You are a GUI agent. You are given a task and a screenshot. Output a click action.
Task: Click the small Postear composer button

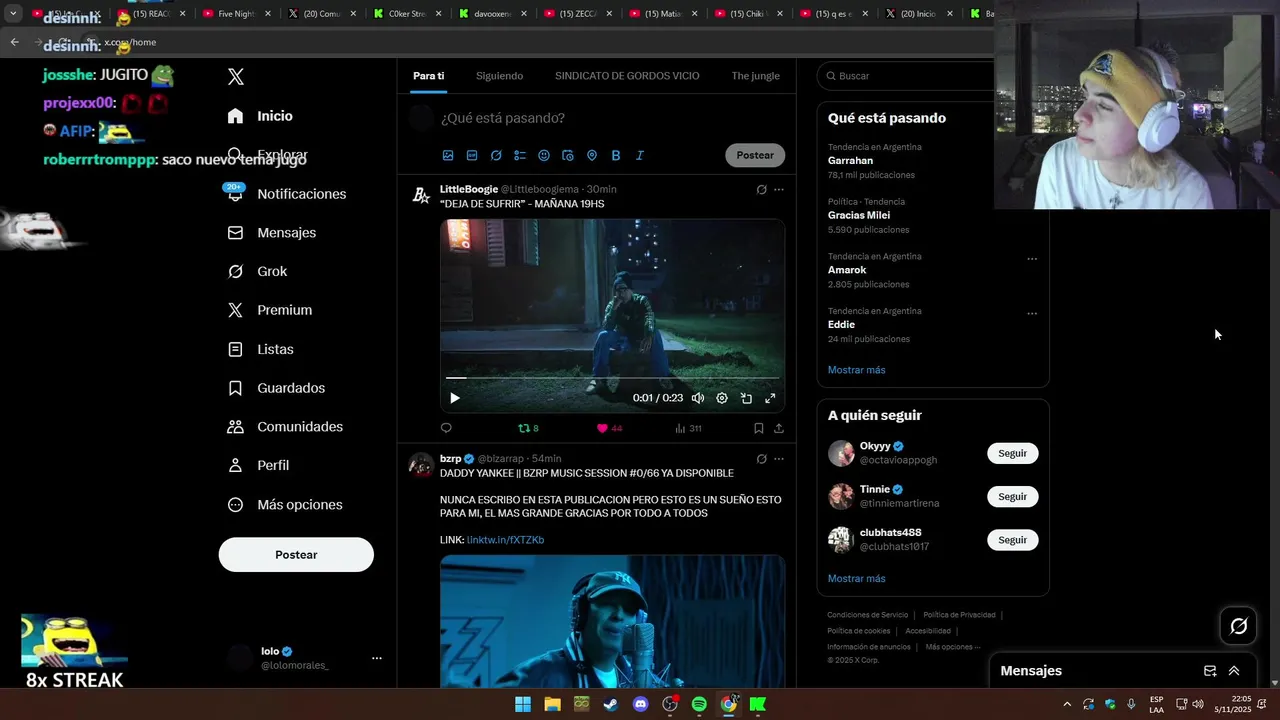click(x=755, y=155)
